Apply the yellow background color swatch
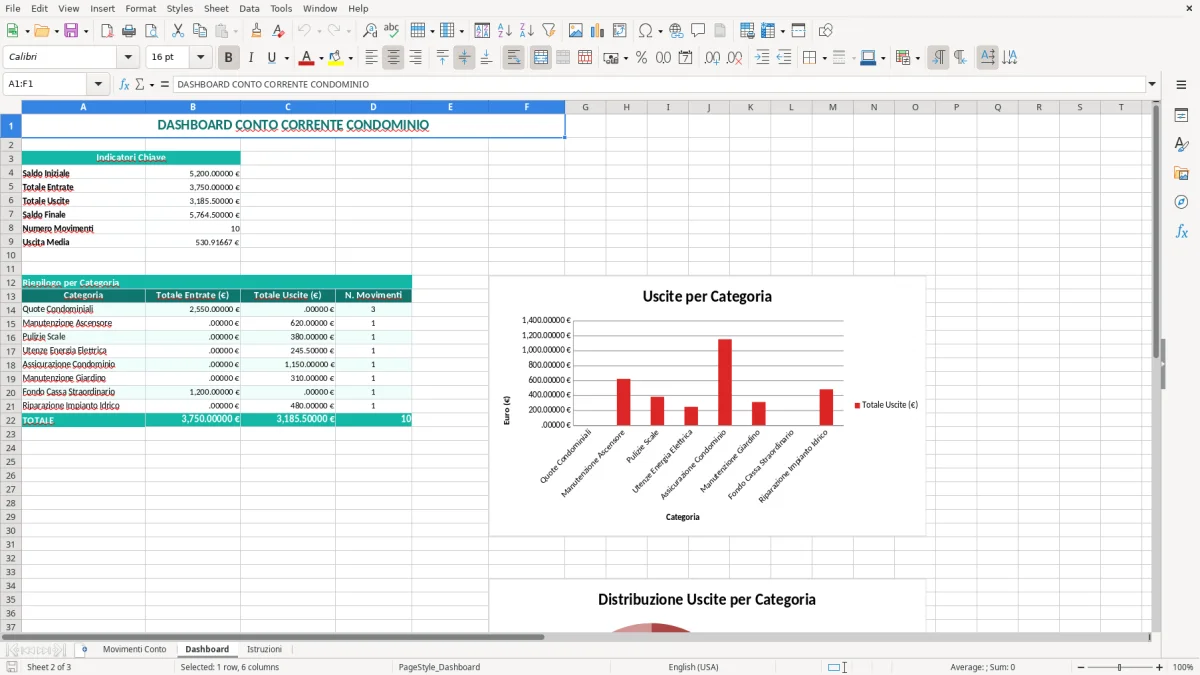The height and width of the screenshot is (675, 1200). (x=336, y=58)
